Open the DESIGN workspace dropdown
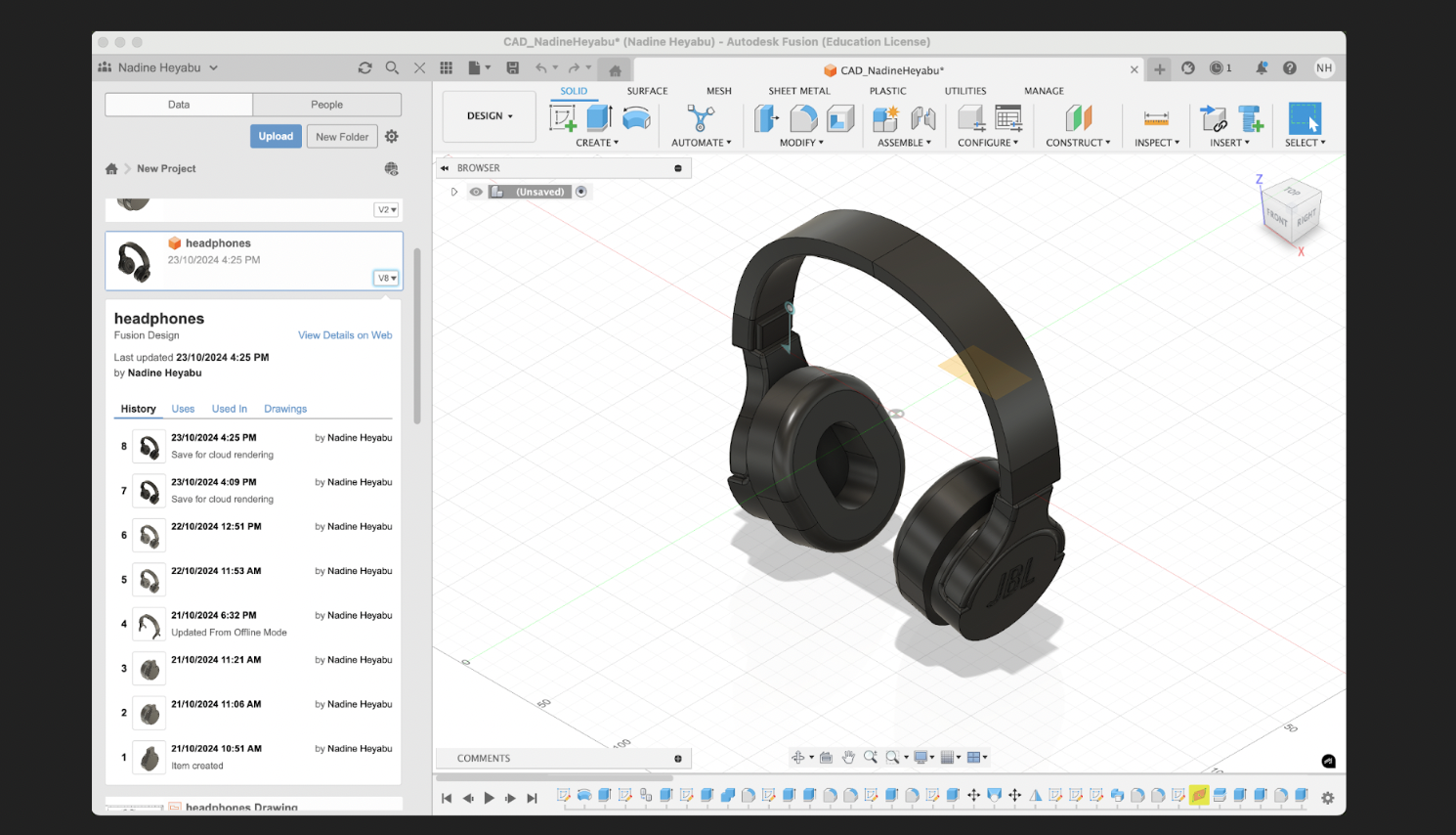The height and width of the screenshot is (835, 1456). (x=490, y=116)
